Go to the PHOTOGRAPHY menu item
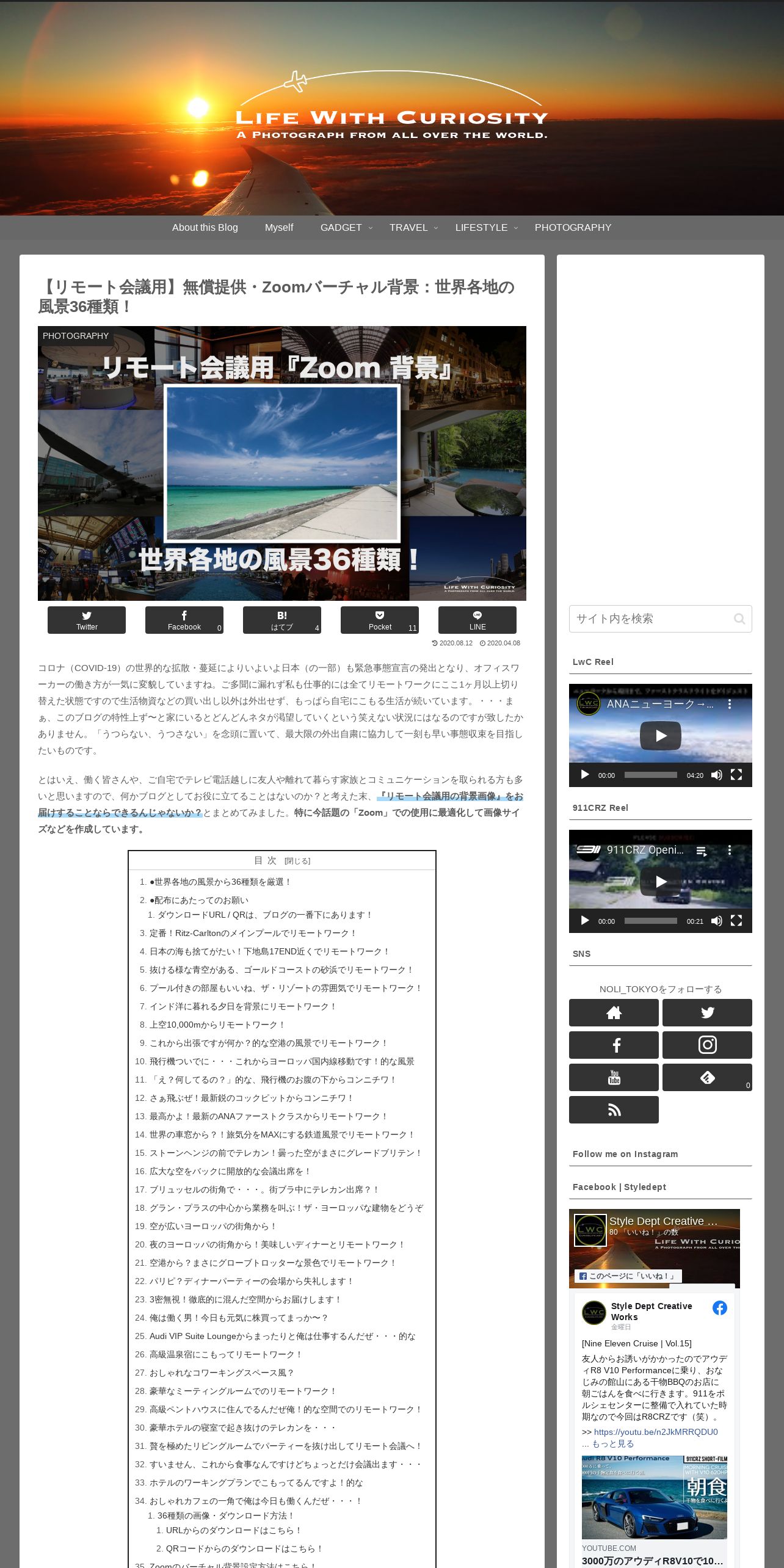Viewport: 784px width, 1568px height. point(573,227)
